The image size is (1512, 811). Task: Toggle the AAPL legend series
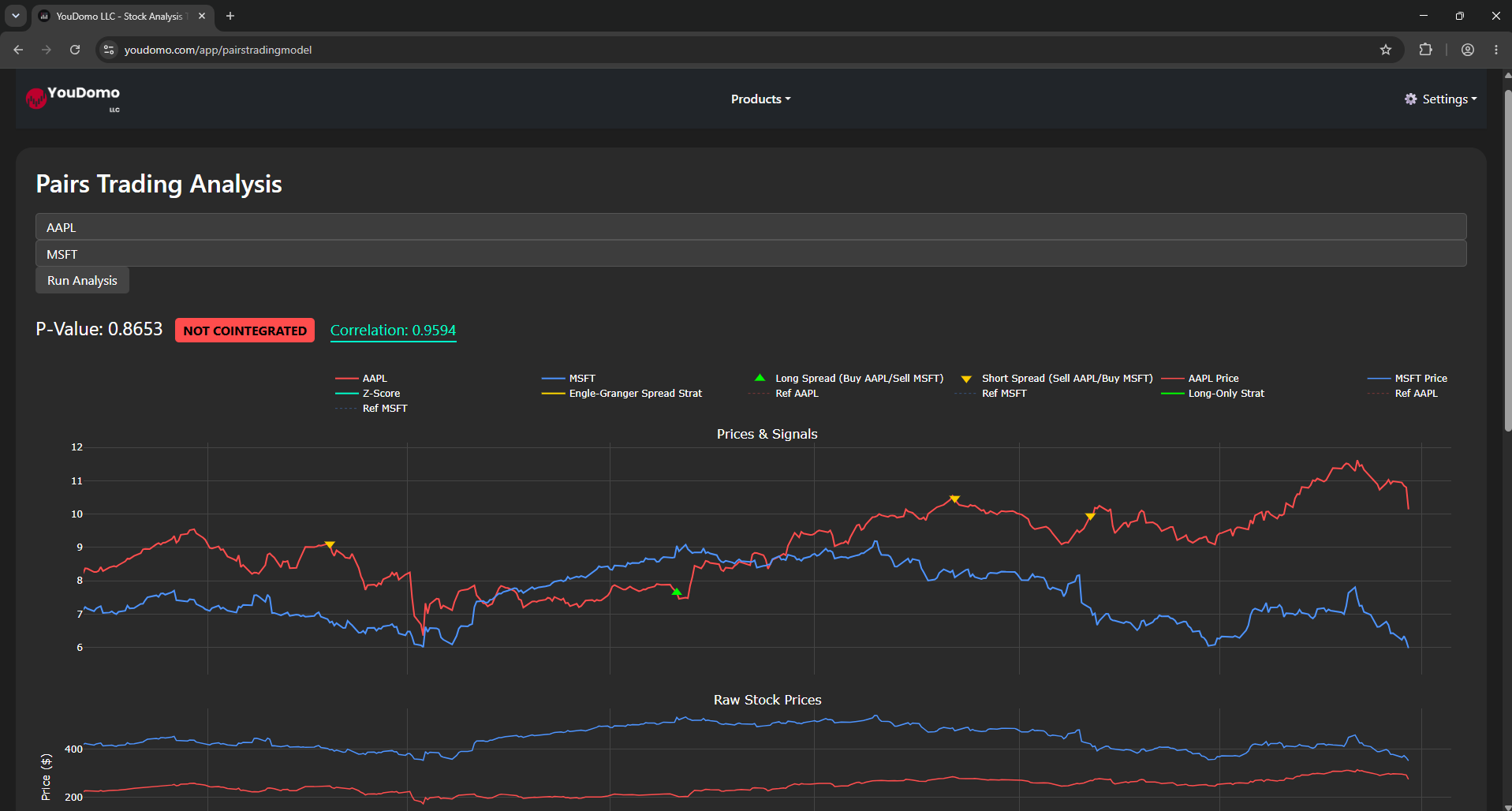tap(361, 379)
